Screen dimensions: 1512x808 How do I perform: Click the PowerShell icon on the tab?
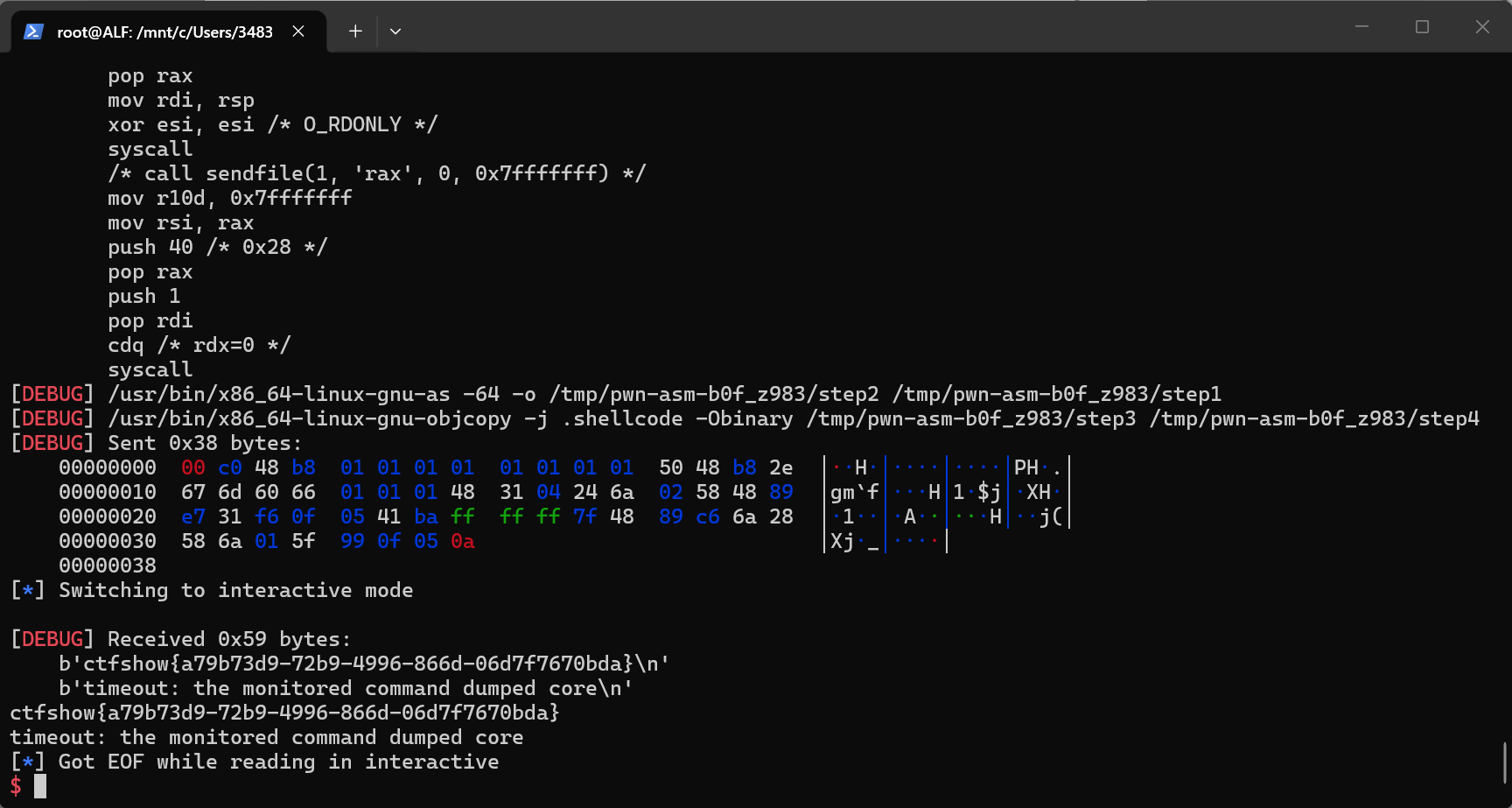[33, 32]
